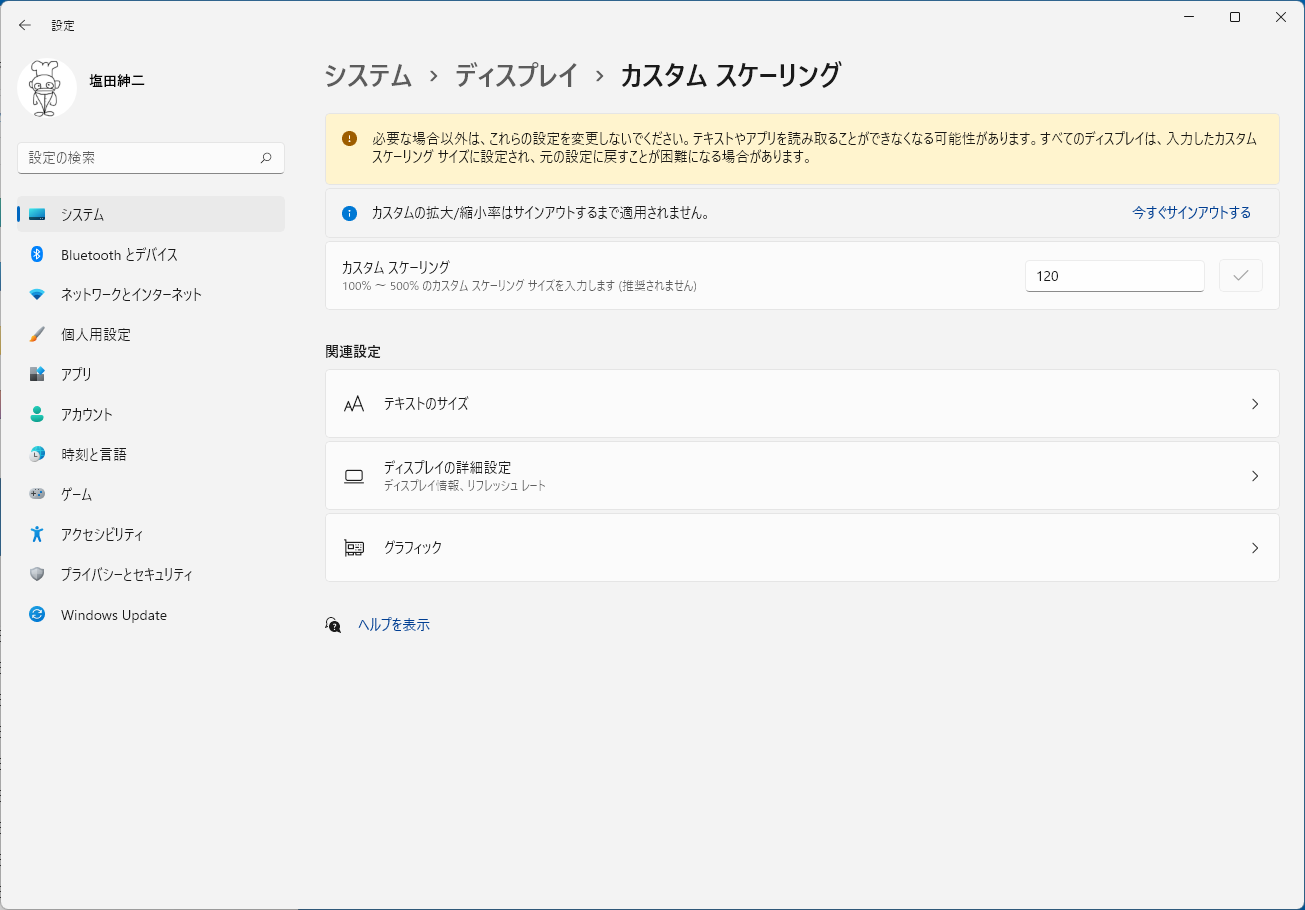Click the ネットワークとインターネット Wi-Fi icon
Image resolution: width=1305 pixels, height=910 pixels.
[x=37, y=295]
